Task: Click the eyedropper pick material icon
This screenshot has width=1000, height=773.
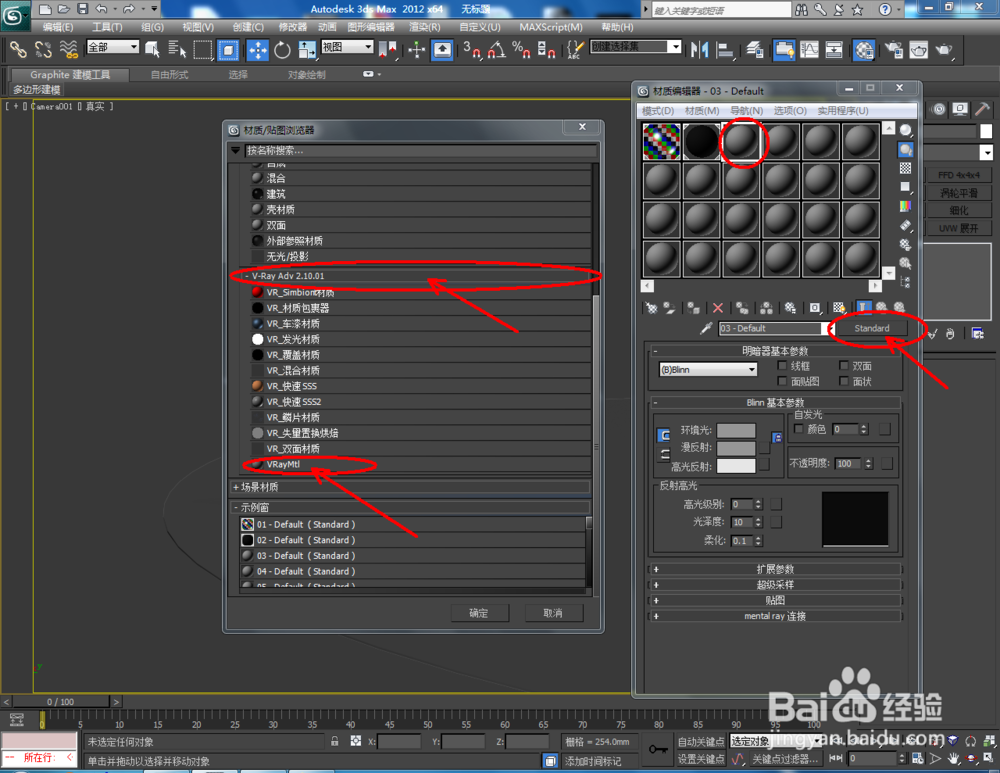Action: pos(706,328)
